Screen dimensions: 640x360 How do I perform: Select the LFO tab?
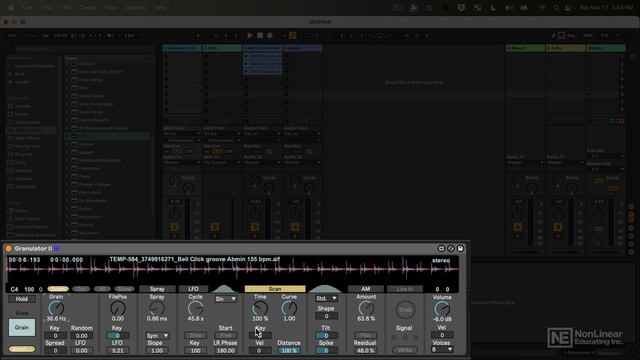point(193,289)
